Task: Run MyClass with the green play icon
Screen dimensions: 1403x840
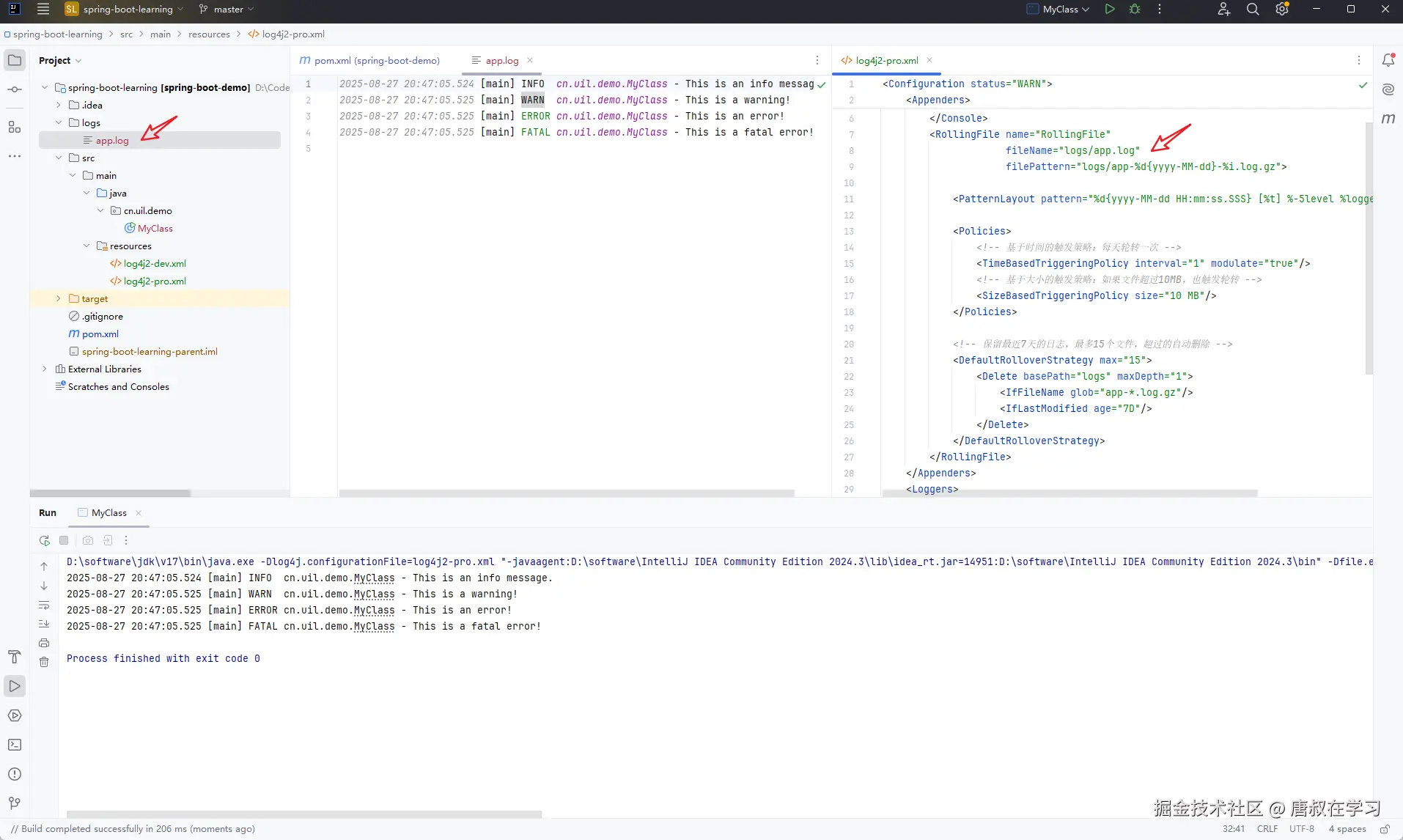Action: pos(1110,10)
